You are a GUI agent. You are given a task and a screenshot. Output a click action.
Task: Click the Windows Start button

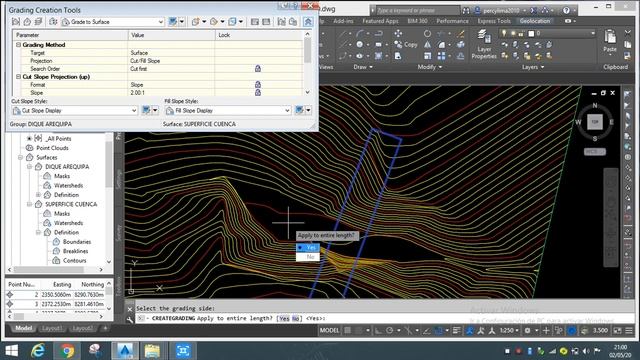click(x=11, y=351)
